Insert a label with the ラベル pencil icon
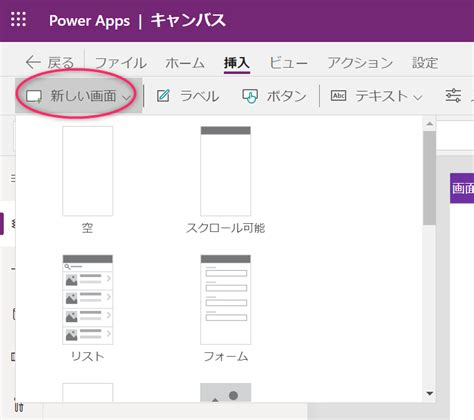The height and width of the screenshot is (420, 474). [163, 96]
